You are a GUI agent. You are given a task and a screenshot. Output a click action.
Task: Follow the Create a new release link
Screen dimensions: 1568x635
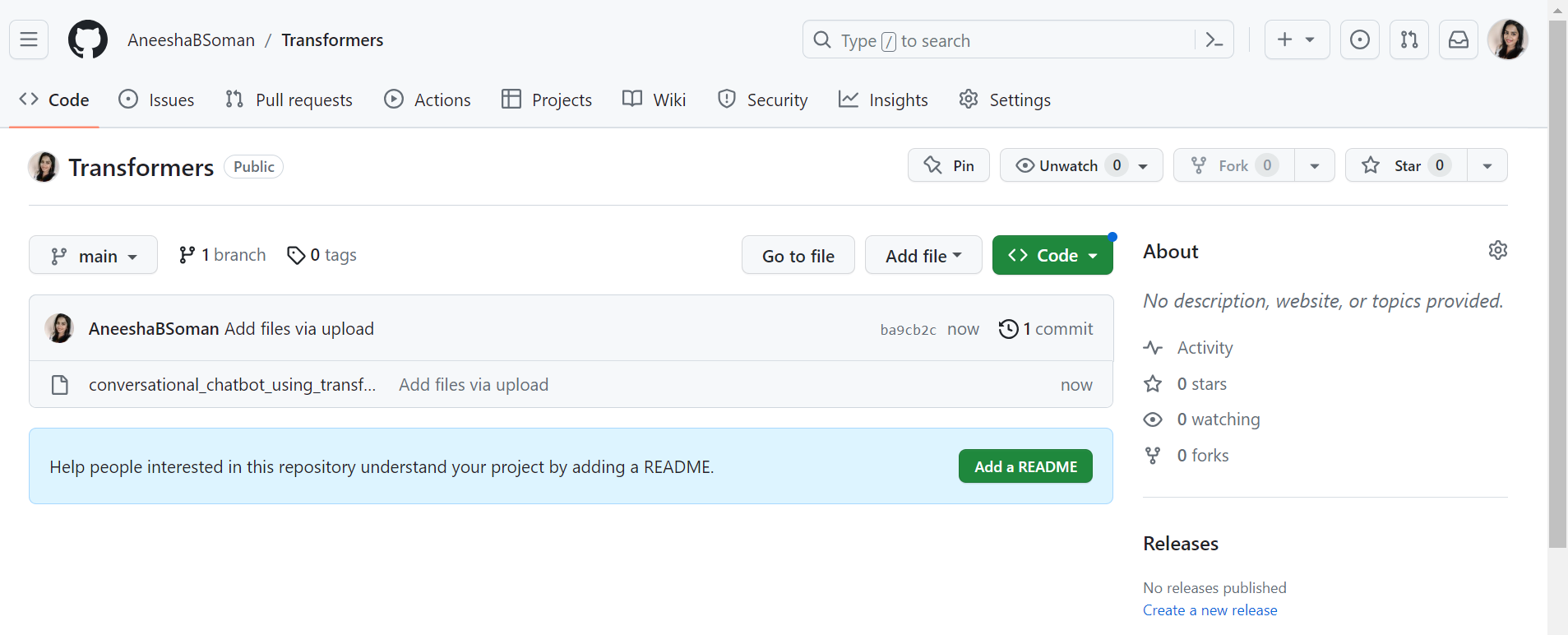(x=1210, y=610)
